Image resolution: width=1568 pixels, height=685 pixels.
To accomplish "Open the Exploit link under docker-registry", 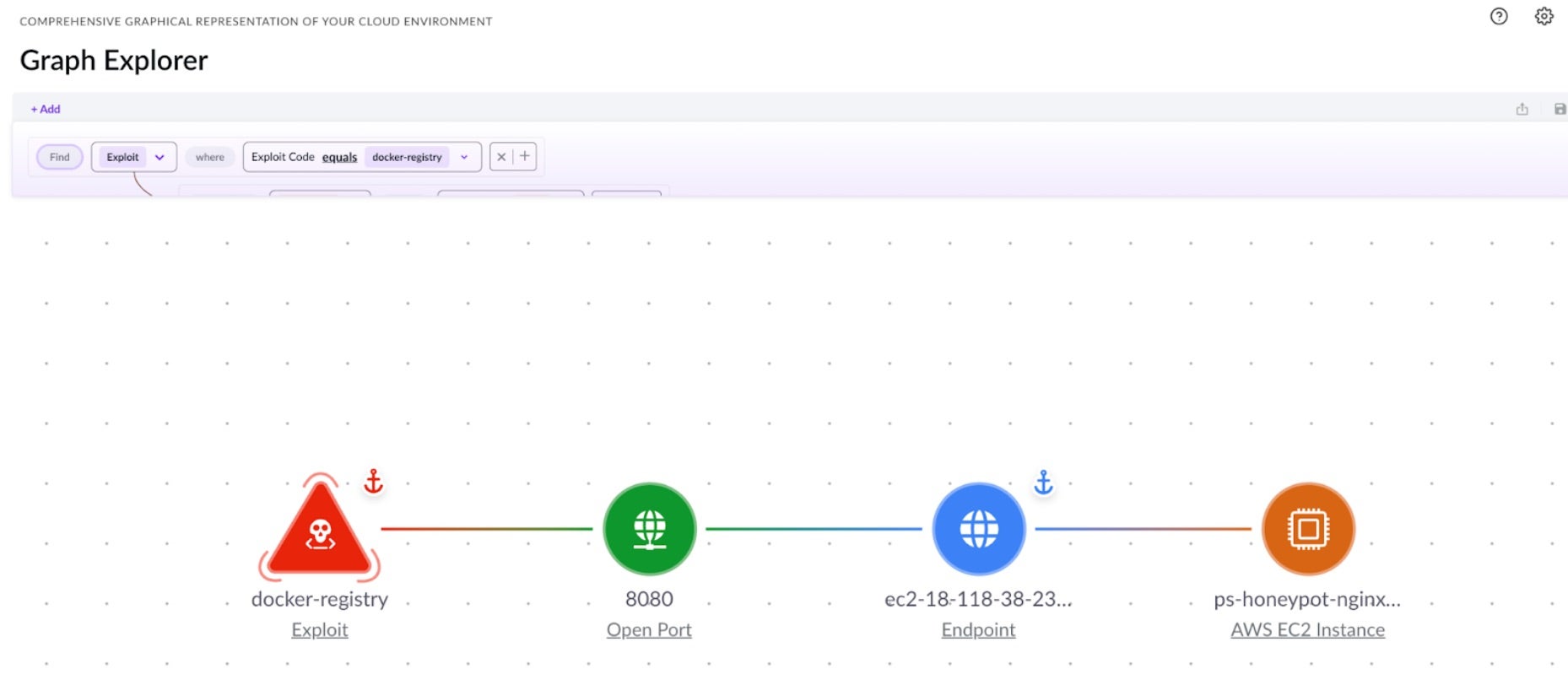I will pos(319,630).
